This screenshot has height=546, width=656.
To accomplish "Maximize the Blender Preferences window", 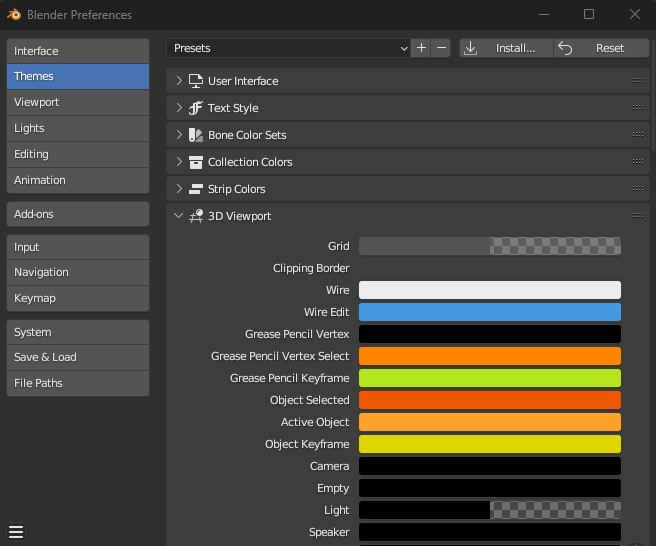I will coord(589,14).
